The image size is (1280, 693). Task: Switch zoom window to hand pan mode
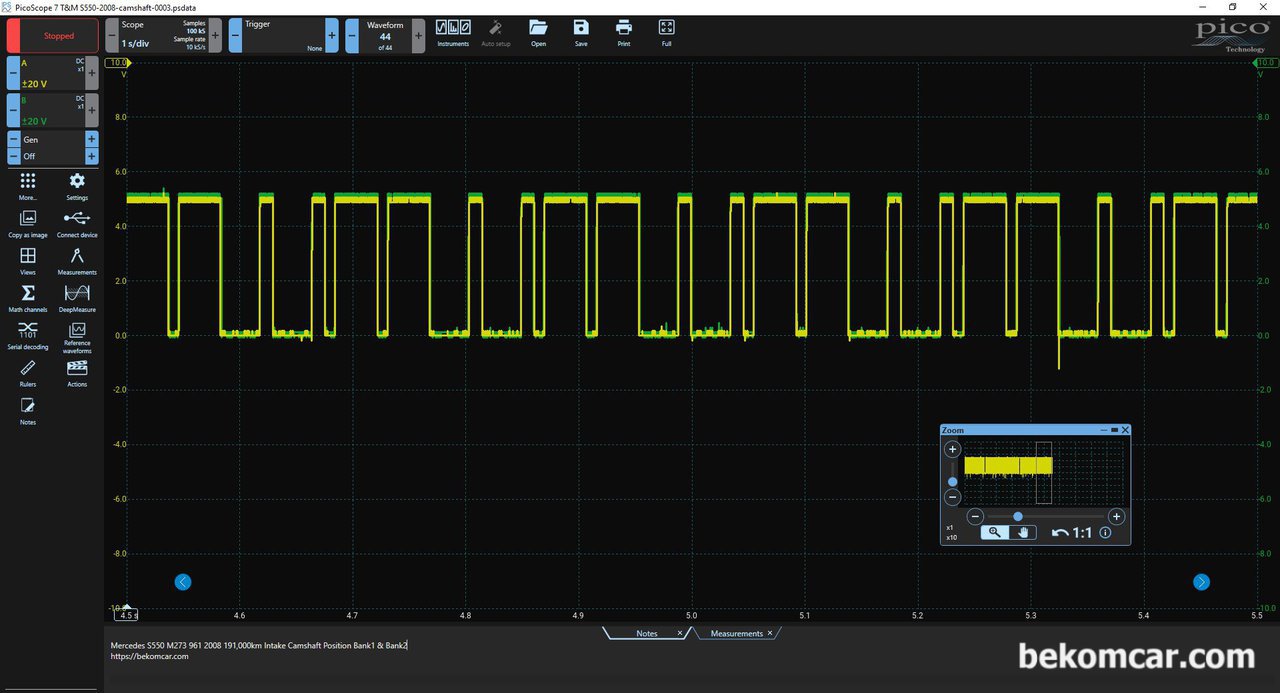click(x=1023, y=532)
